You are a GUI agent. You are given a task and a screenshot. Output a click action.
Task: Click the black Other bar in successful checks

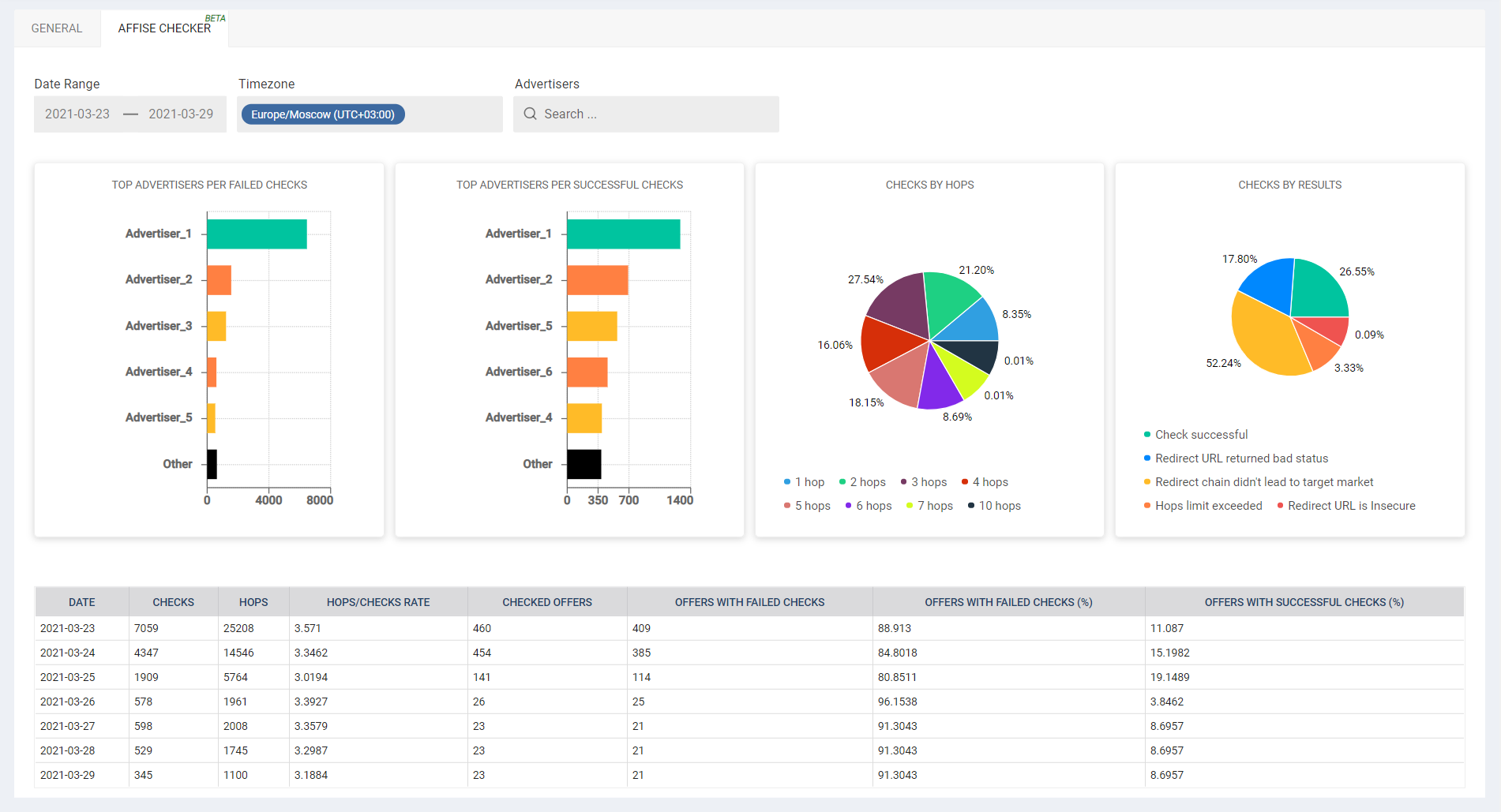[584, 464]
